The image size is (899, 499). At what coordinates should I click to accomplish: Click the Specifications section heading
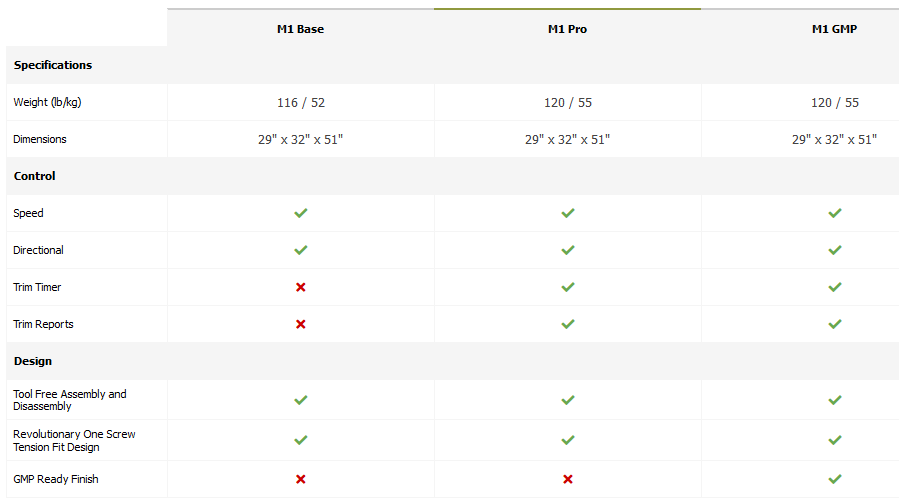(x=53, y=65)
